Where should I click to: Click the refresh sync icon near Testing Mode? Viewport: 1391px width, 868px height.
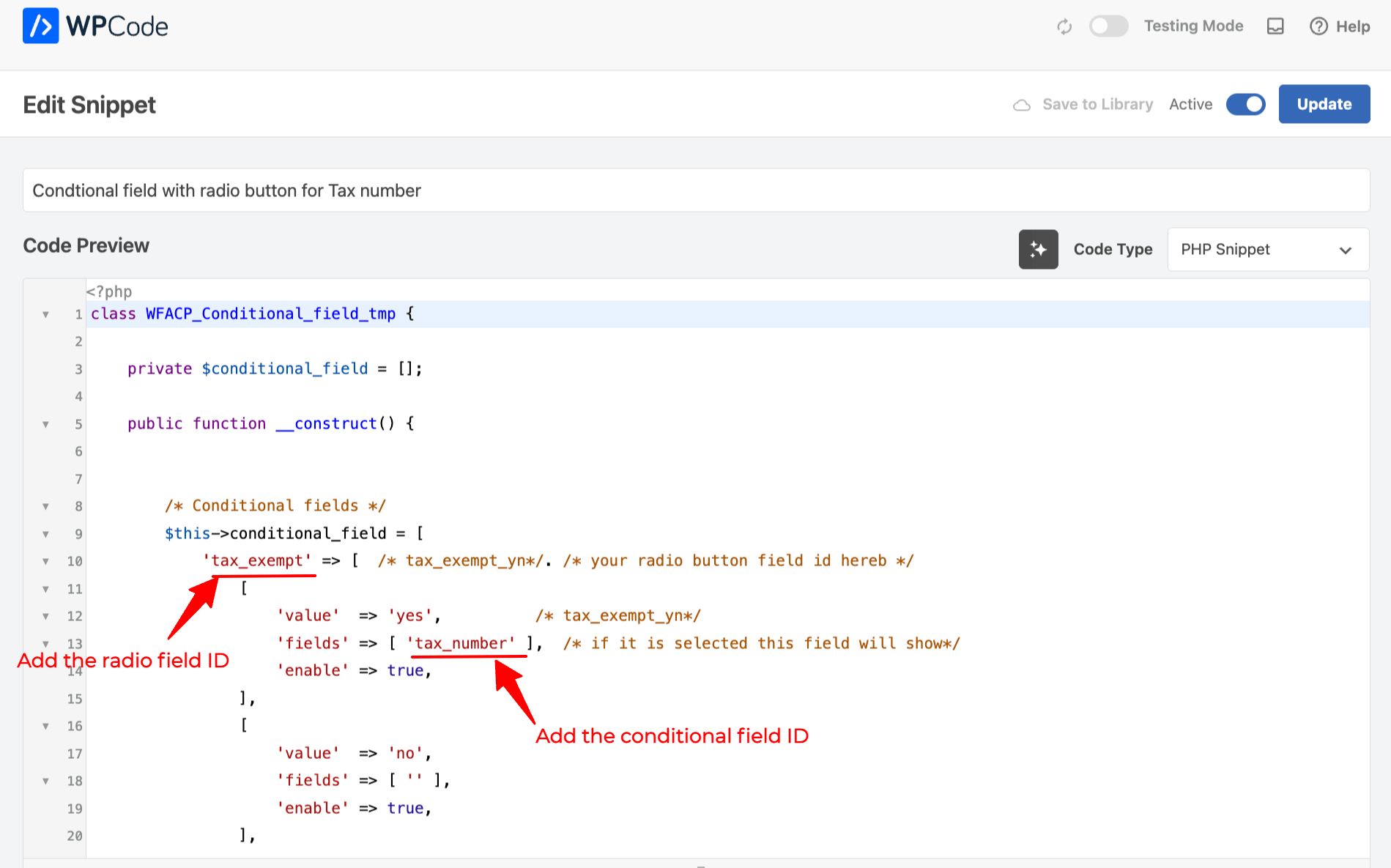(x=1064, y=27)
